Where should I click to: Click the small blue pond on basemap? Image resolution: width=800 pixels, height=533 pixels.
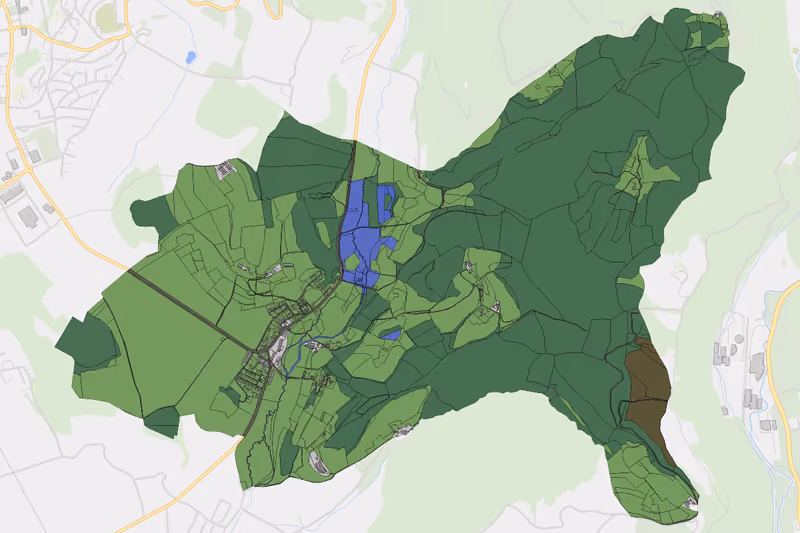pyautogui.click(x=191, y=57)
